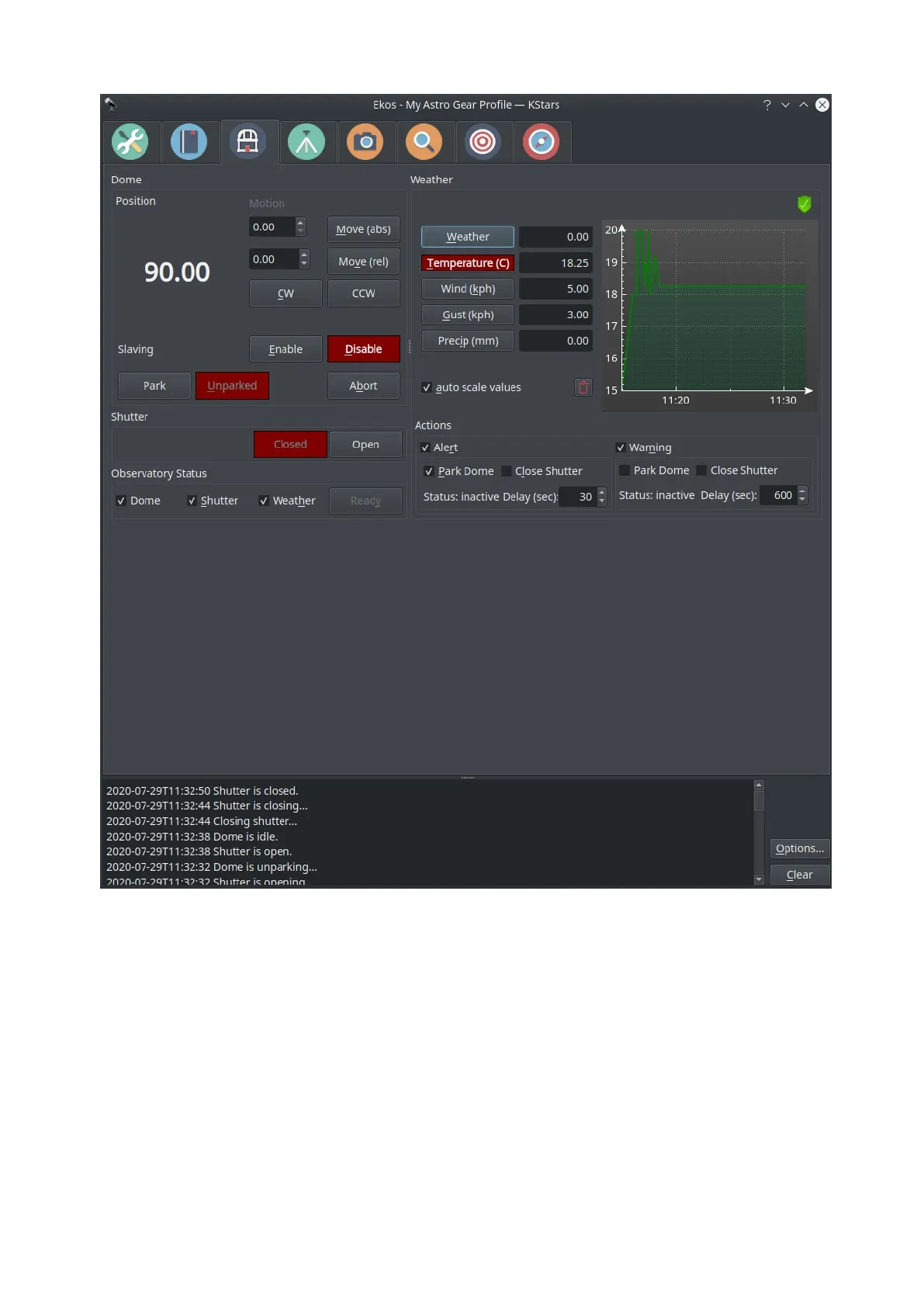Click the Alert delay 30 field
Image resolution: width=924 pixels, height=1307 pixels.
click(x=578, y=497)
